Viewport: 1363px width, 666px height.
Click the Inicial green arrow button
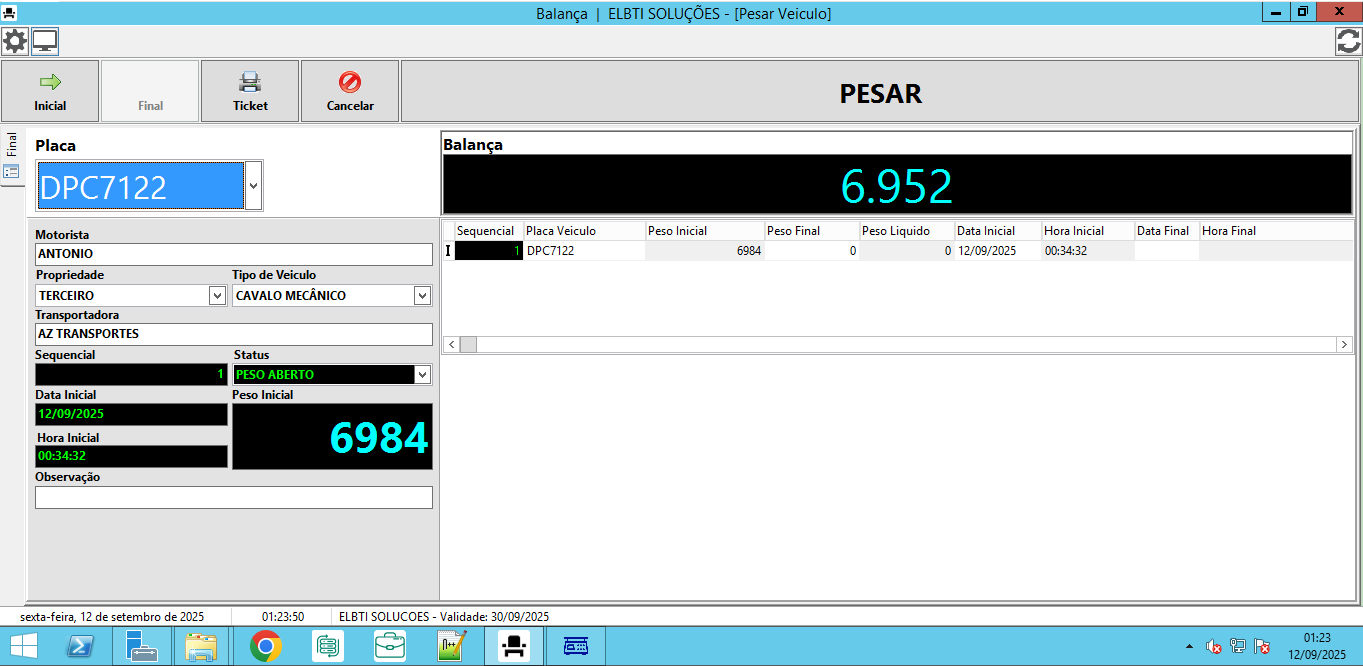(x=50, y=91)
